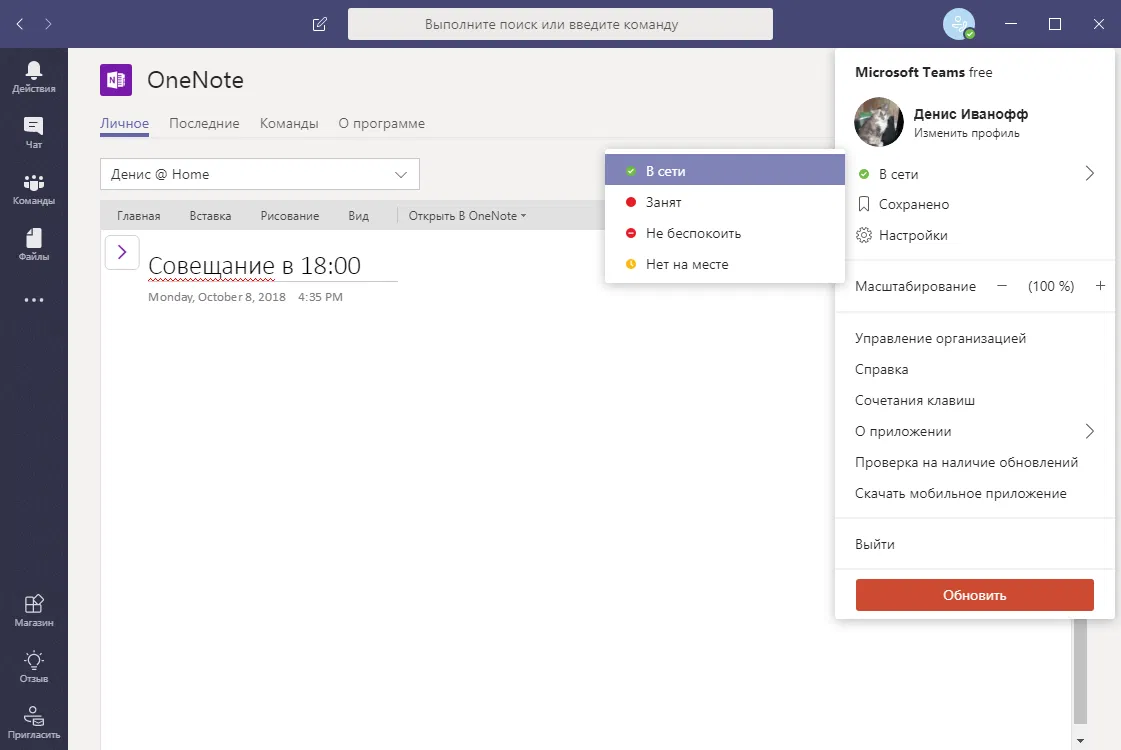Image resolution: width=1121 pixels, height=750 pixels.
Task: Open the Главная ribbon tab
Action: click(139, 216)
